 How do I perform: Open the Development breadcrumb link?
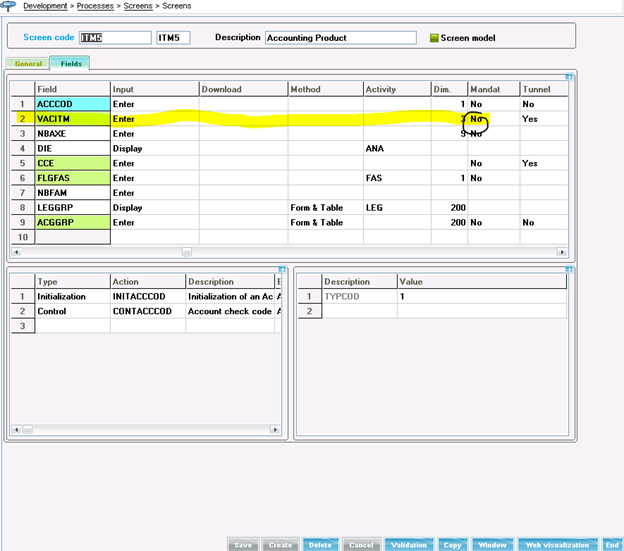click(45, 6)
